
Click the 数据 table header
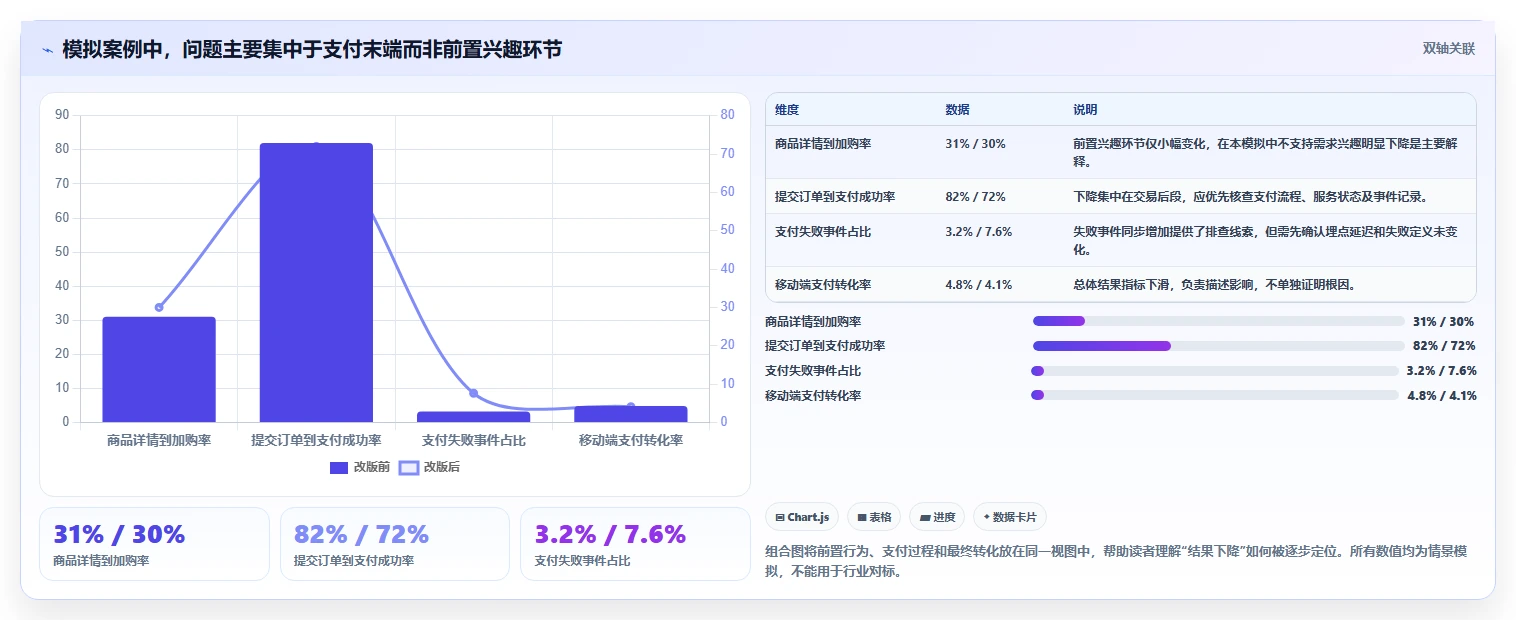pos(957,110)
